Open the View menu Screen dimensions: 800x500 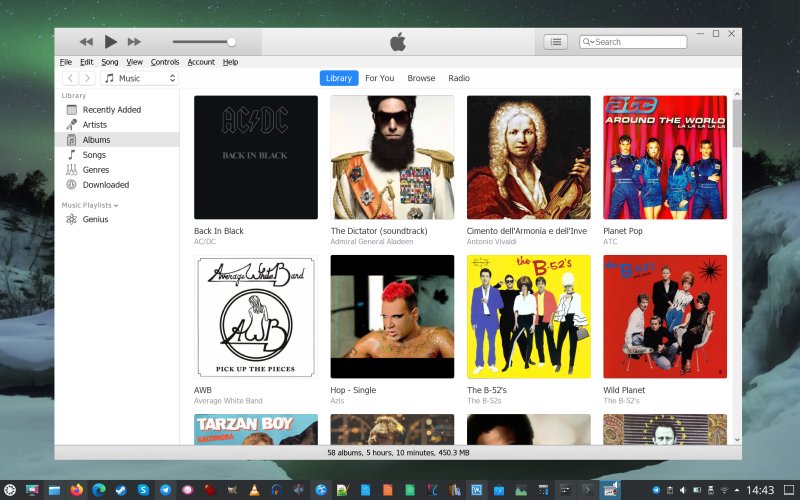(135, 62)
